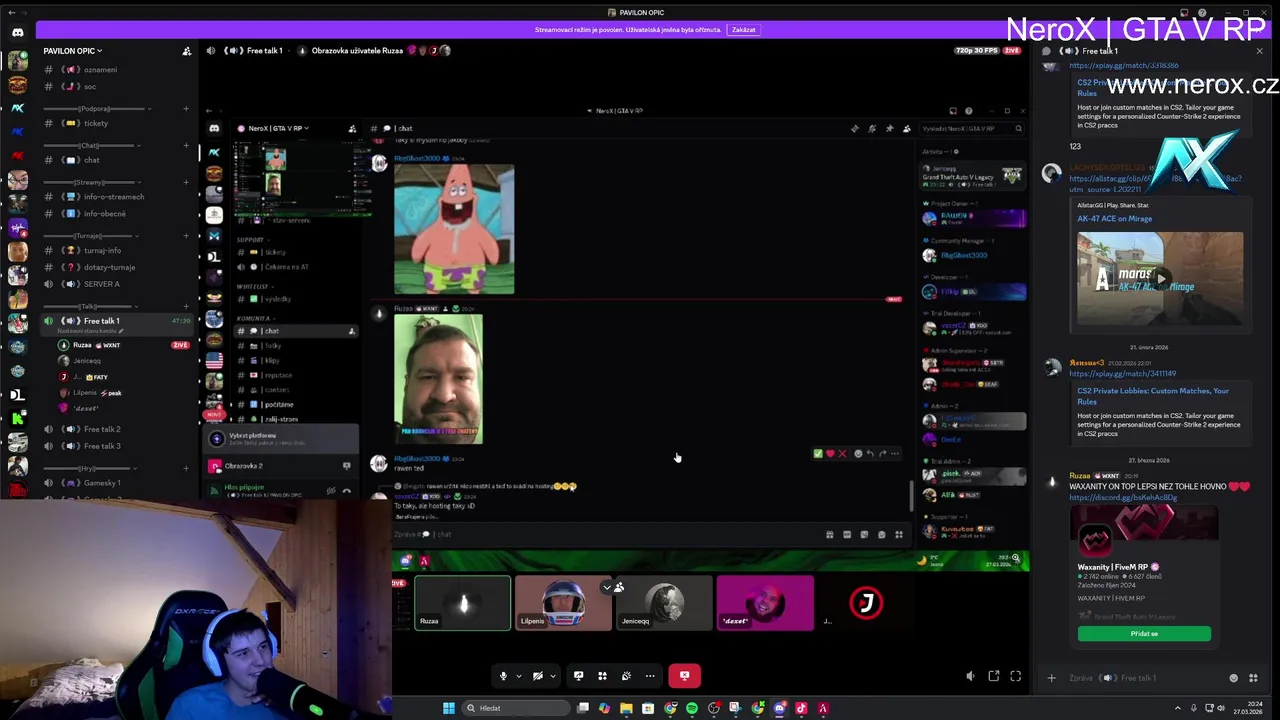Select Jeniceqq participant tile

tap(664, 603)
